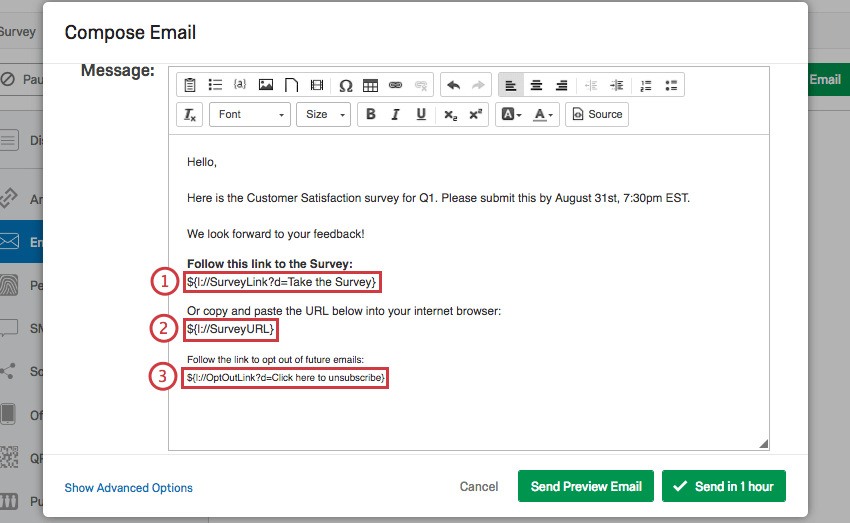Align text to the right
The width and height of the screenshot is (850, 523).
(x=562, y=85)
